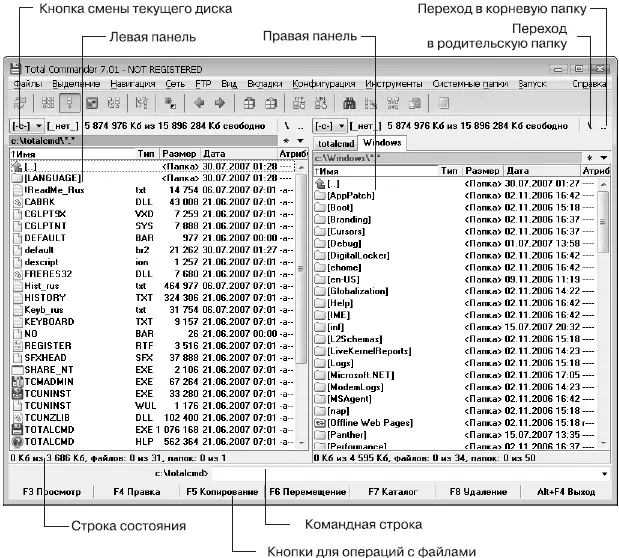Select the [Microsoft.NET] folder row

tap(455, 375)
